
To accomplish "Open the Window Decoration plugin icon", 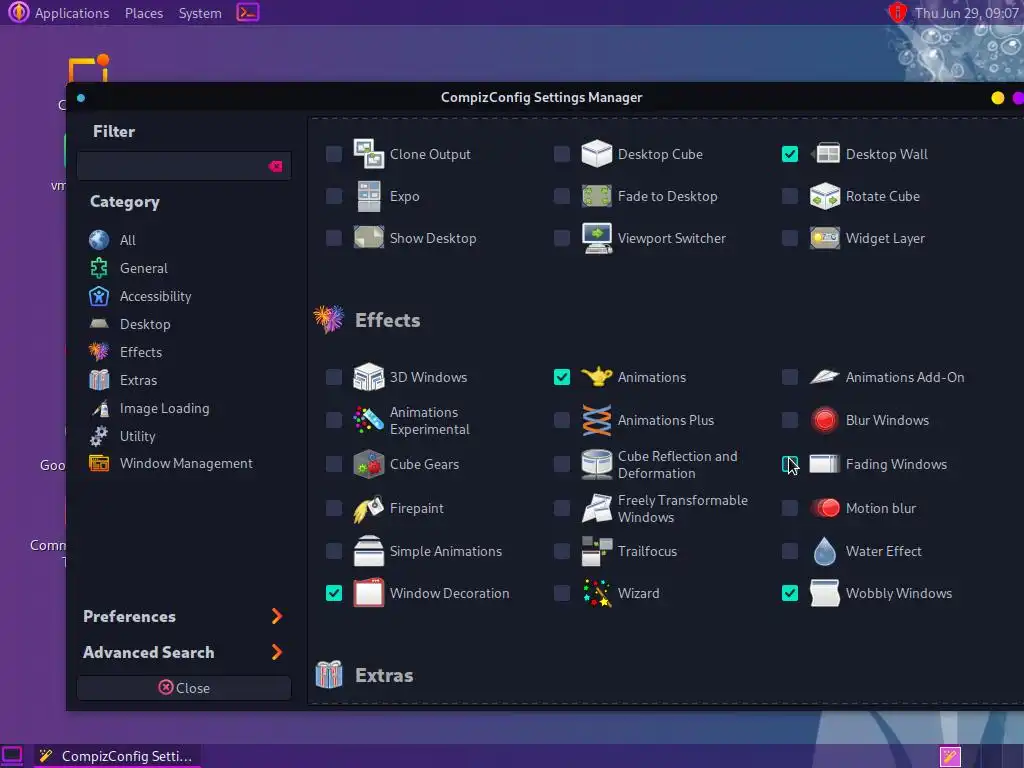I will [x=368, y=593].
